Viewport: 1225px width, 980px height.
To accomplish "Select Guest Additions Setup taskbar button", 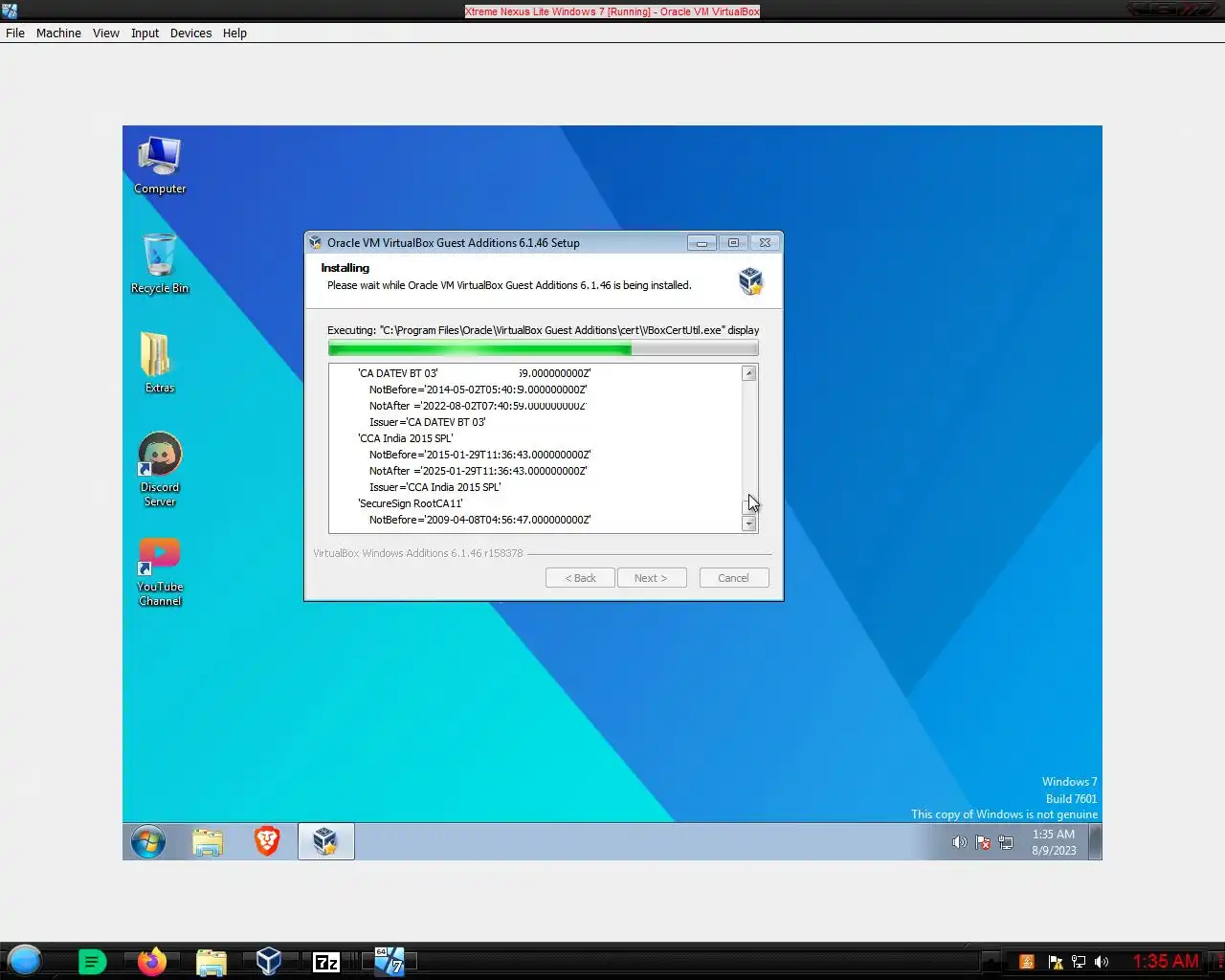I will pos(325,841).
